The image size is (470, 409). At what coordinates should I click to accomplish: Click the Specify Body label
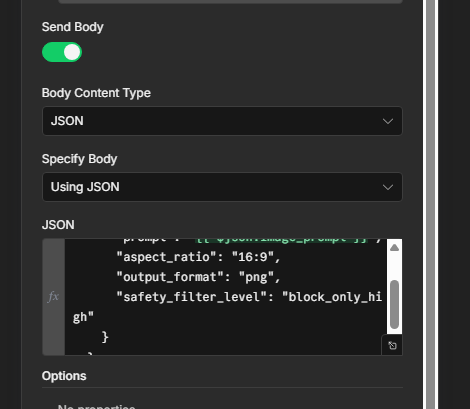coord(79,159)
